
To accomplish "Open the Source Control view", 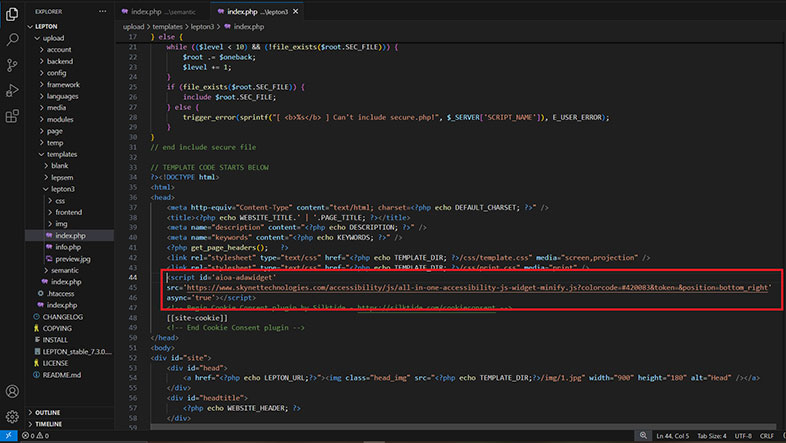I will [12, 65].
